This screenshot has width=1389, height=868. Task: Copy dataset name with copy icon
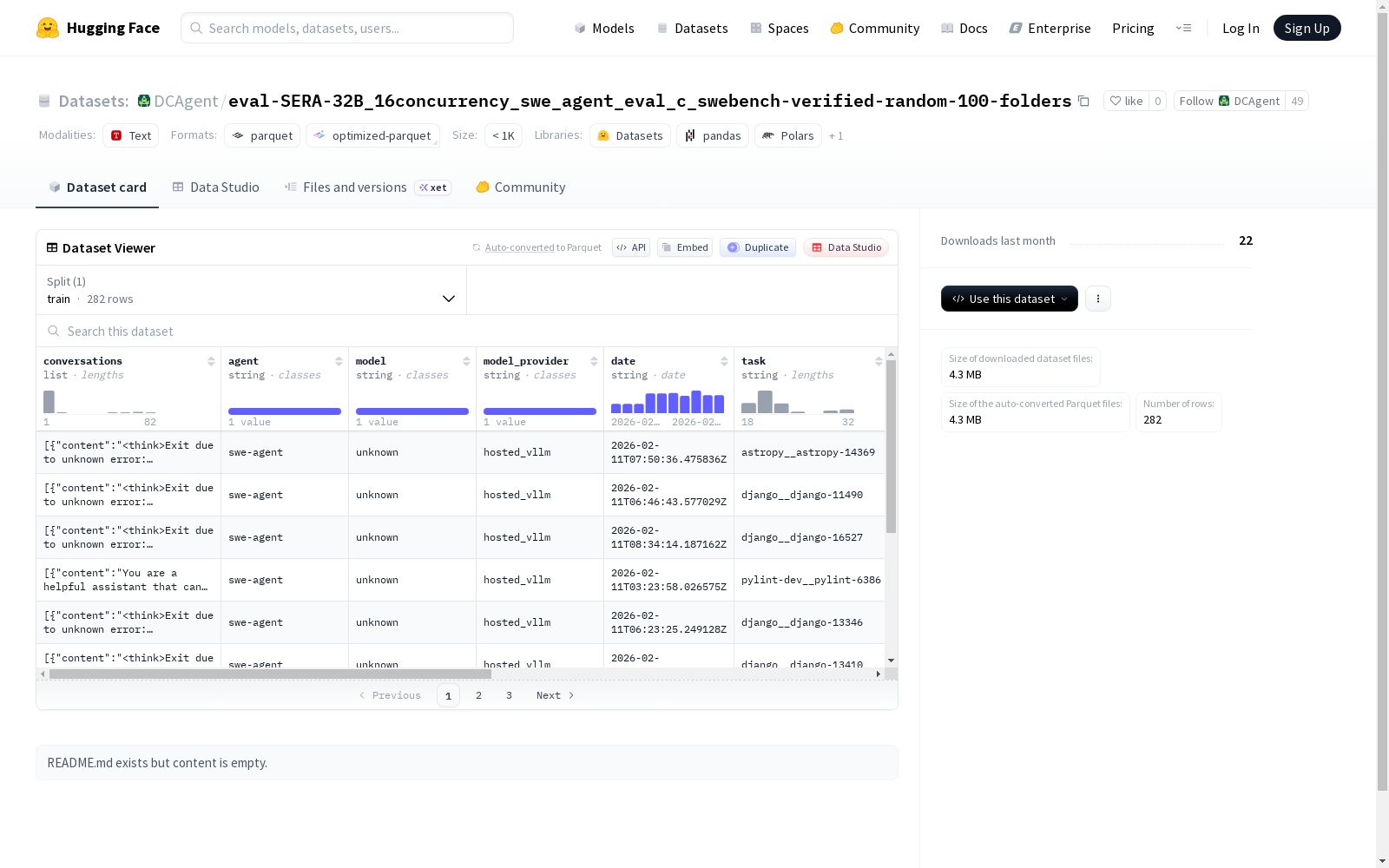coord(1083,101)
